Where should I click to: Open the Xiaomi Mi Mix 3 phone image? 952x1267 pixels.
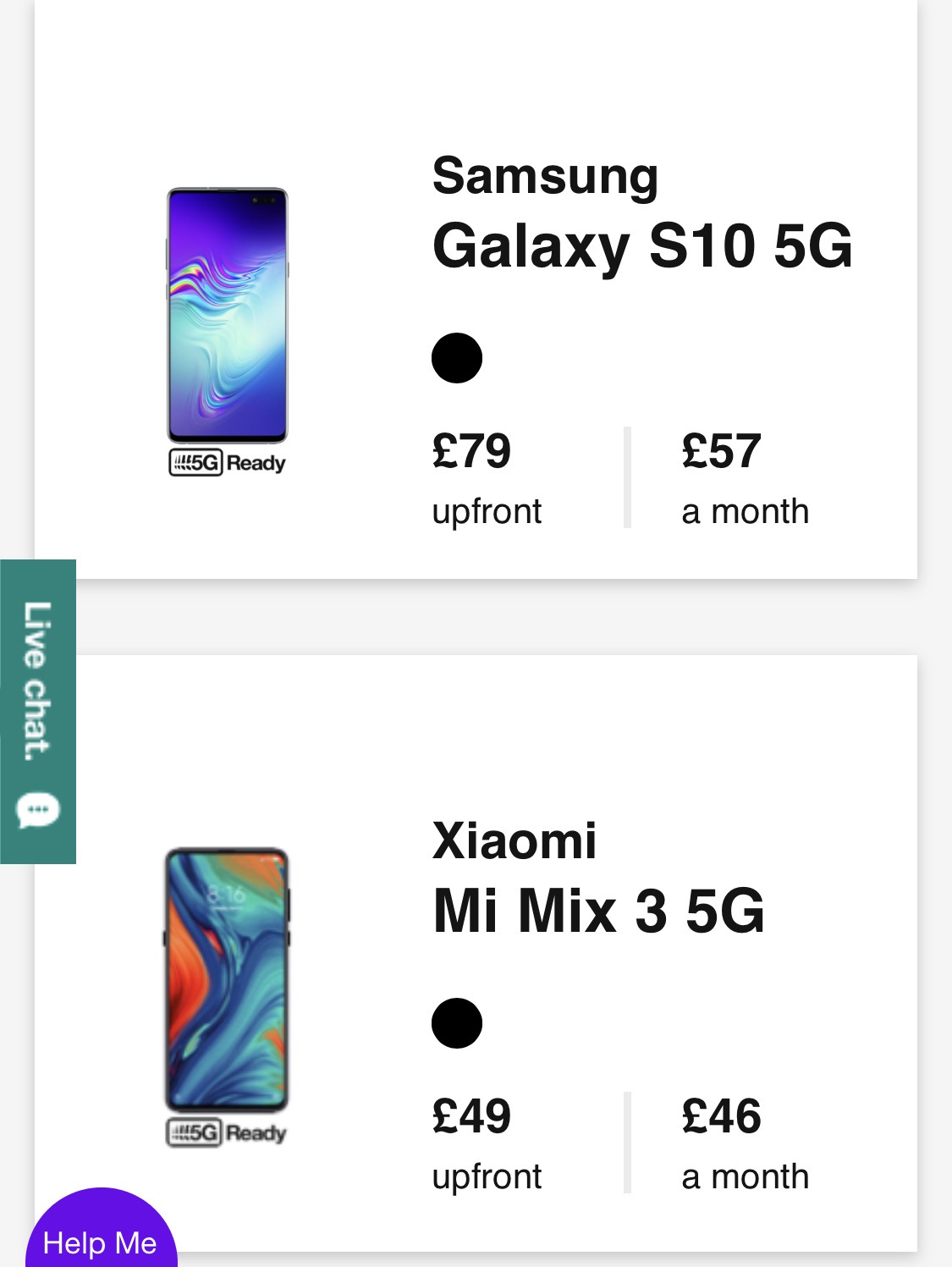point(227,979)
